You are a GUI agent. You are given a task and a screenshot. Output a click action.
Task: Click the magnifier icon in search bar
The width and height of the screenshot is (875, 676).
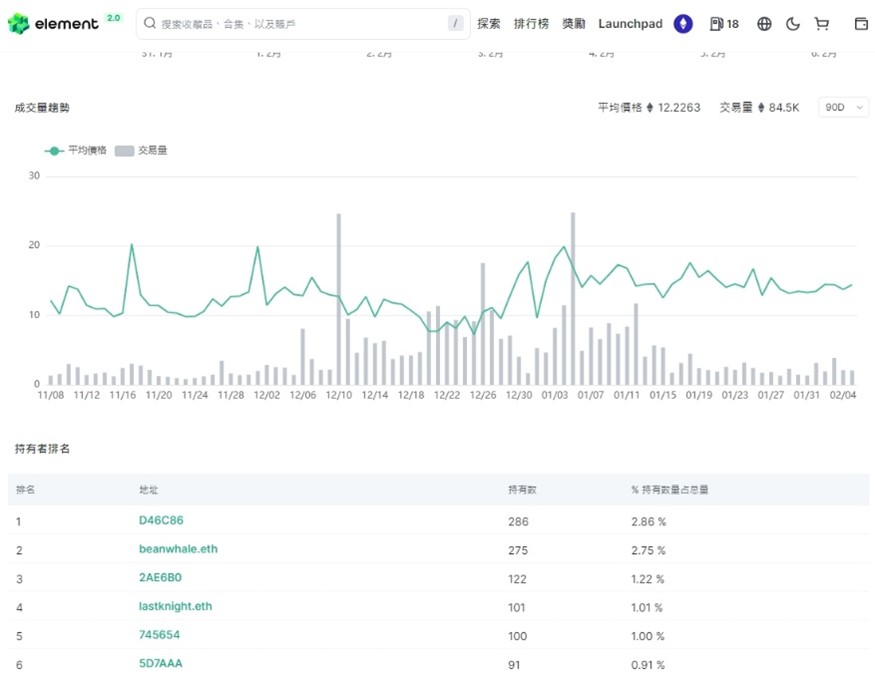[149, 24]
